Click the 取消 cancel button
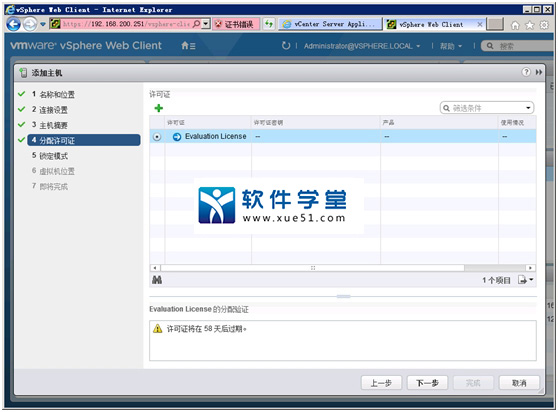 [519, 383]
